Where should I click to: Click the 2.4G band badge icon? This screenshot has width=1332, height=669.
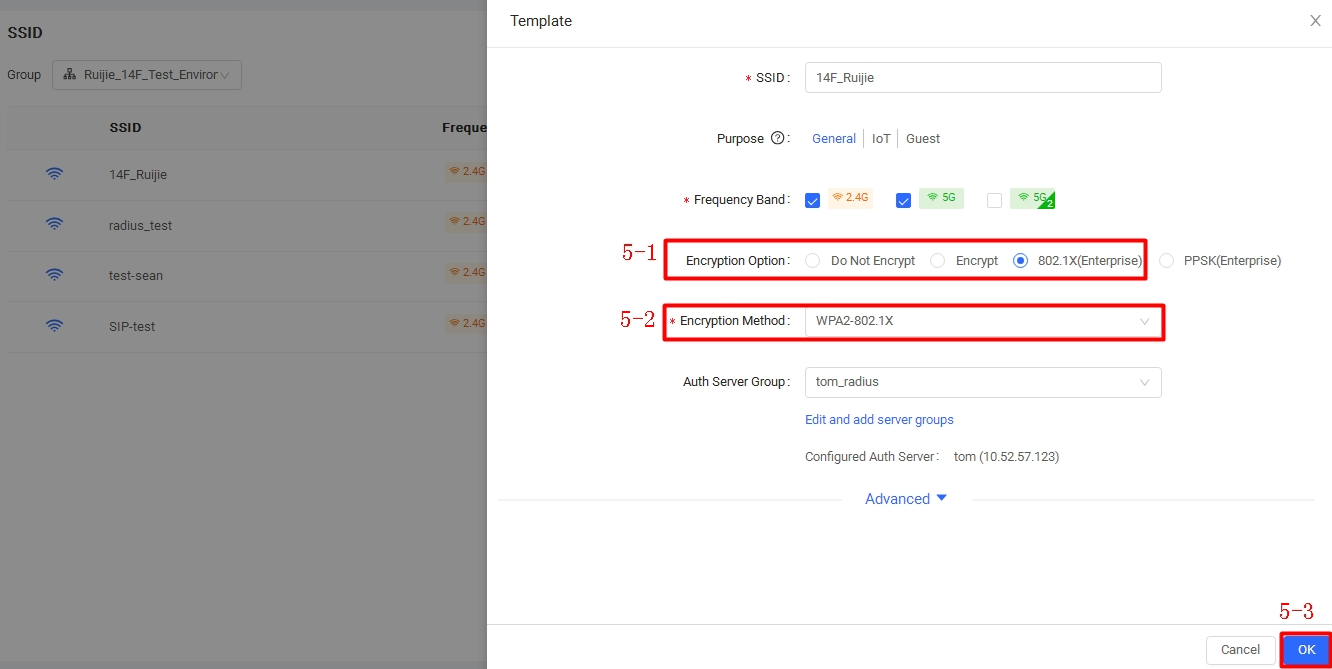(x=850, y=198)
